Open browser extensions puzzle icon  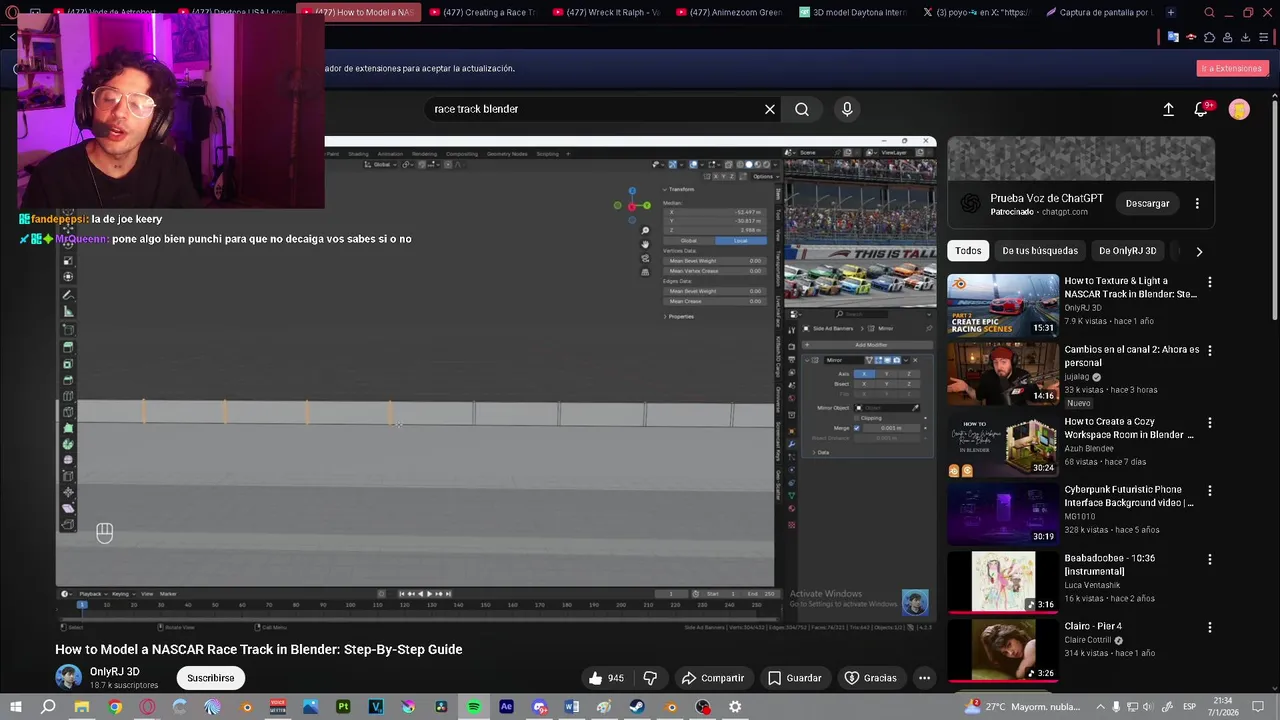(x=1209, y=37)
